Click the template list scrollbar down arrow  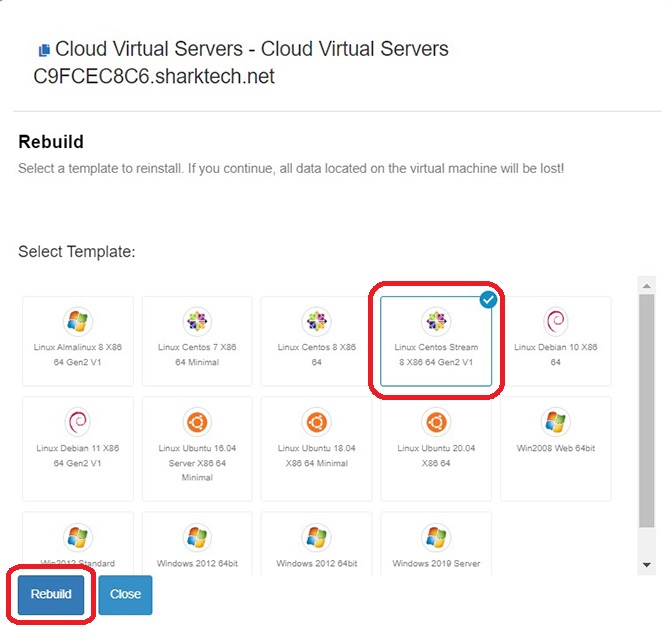[x=647, y=565]
